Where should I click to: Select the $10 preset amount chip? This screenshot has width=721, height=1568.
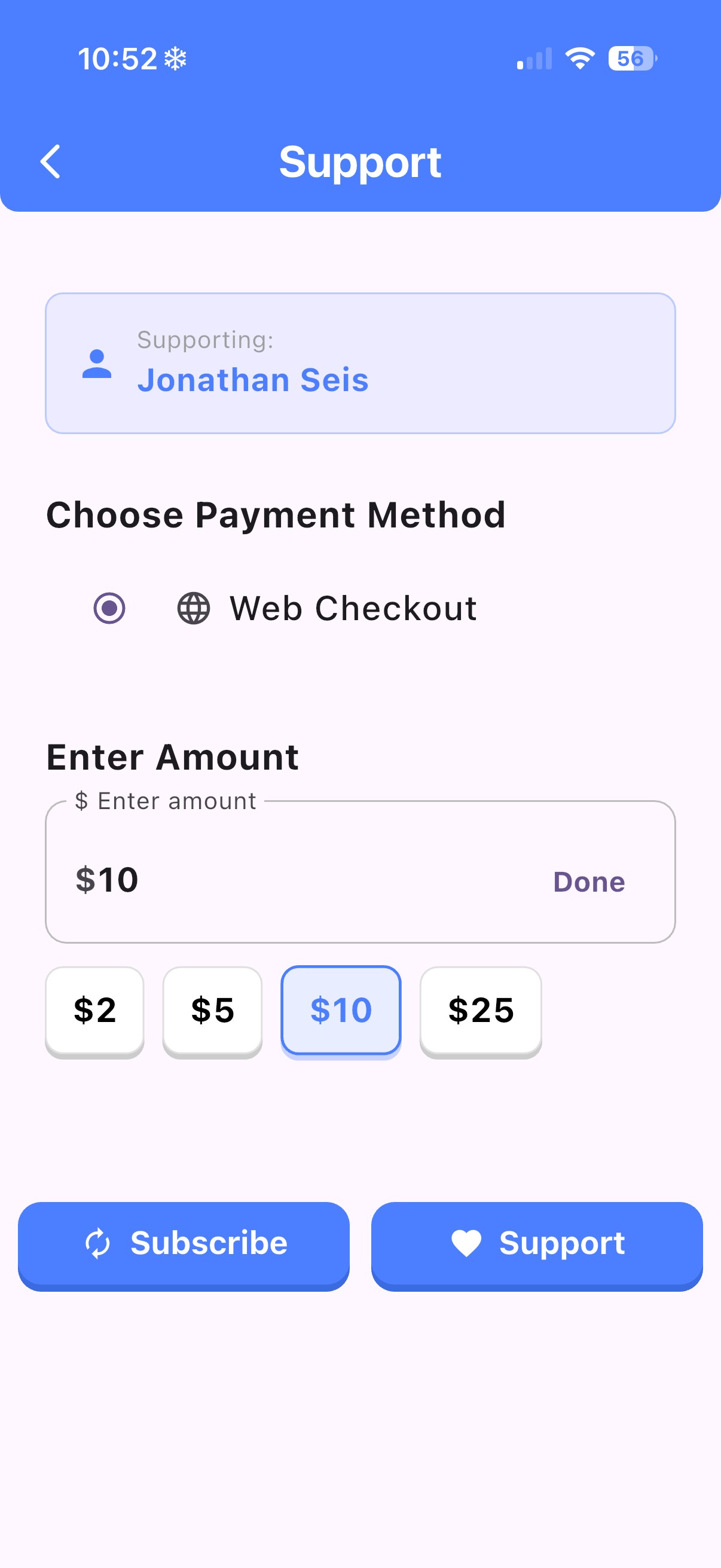point(341,1011)
